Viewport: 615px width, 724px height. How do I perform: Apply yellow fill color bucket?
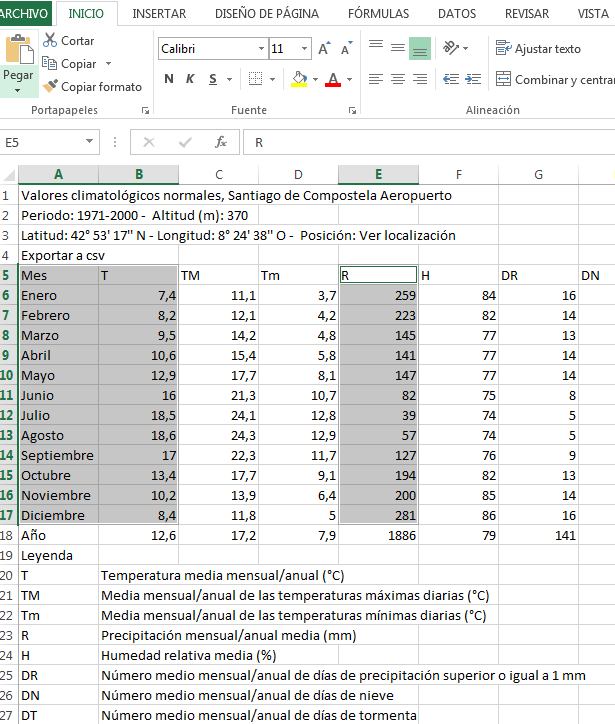(x=299, y=79)
